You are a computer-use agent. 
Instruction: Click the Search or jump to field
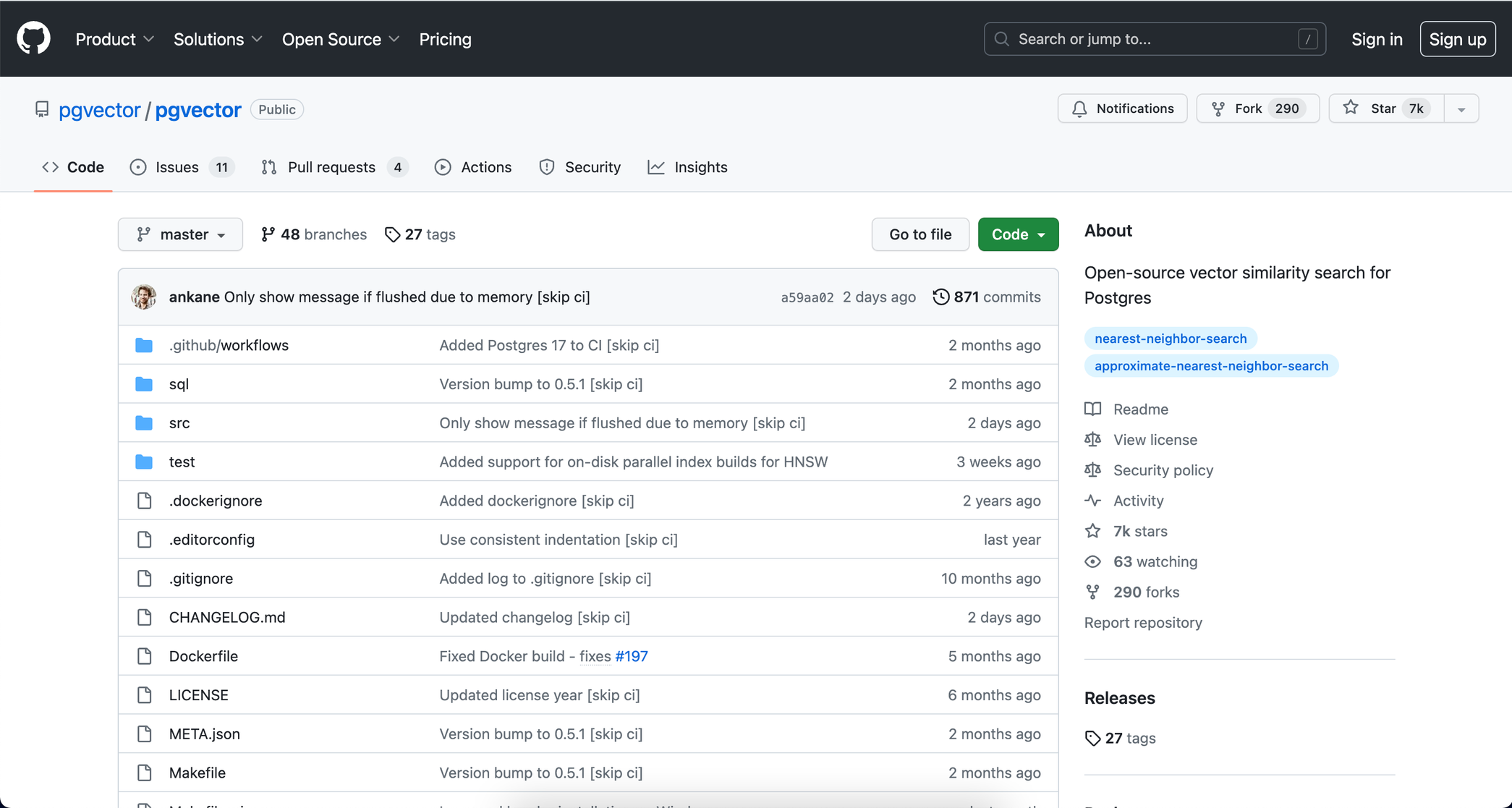1154,39
